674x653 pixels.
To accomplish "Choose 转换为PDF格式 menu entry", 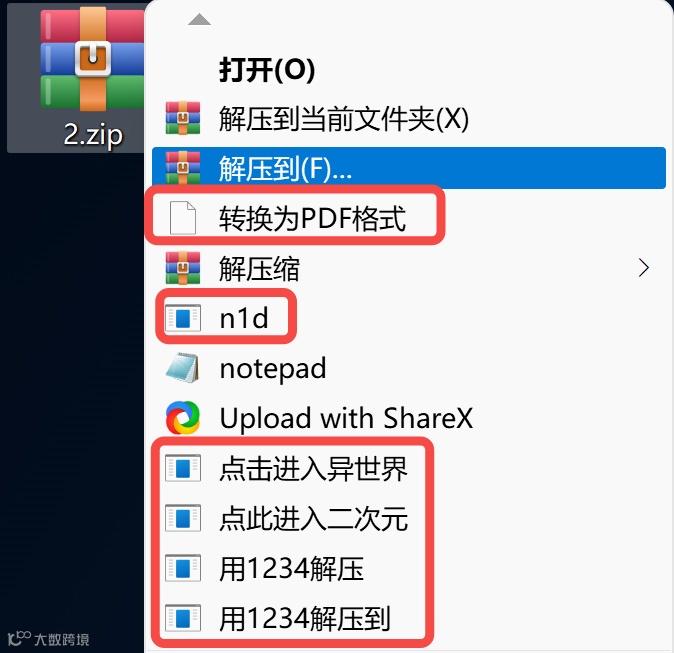I will (x=312, y=218).
